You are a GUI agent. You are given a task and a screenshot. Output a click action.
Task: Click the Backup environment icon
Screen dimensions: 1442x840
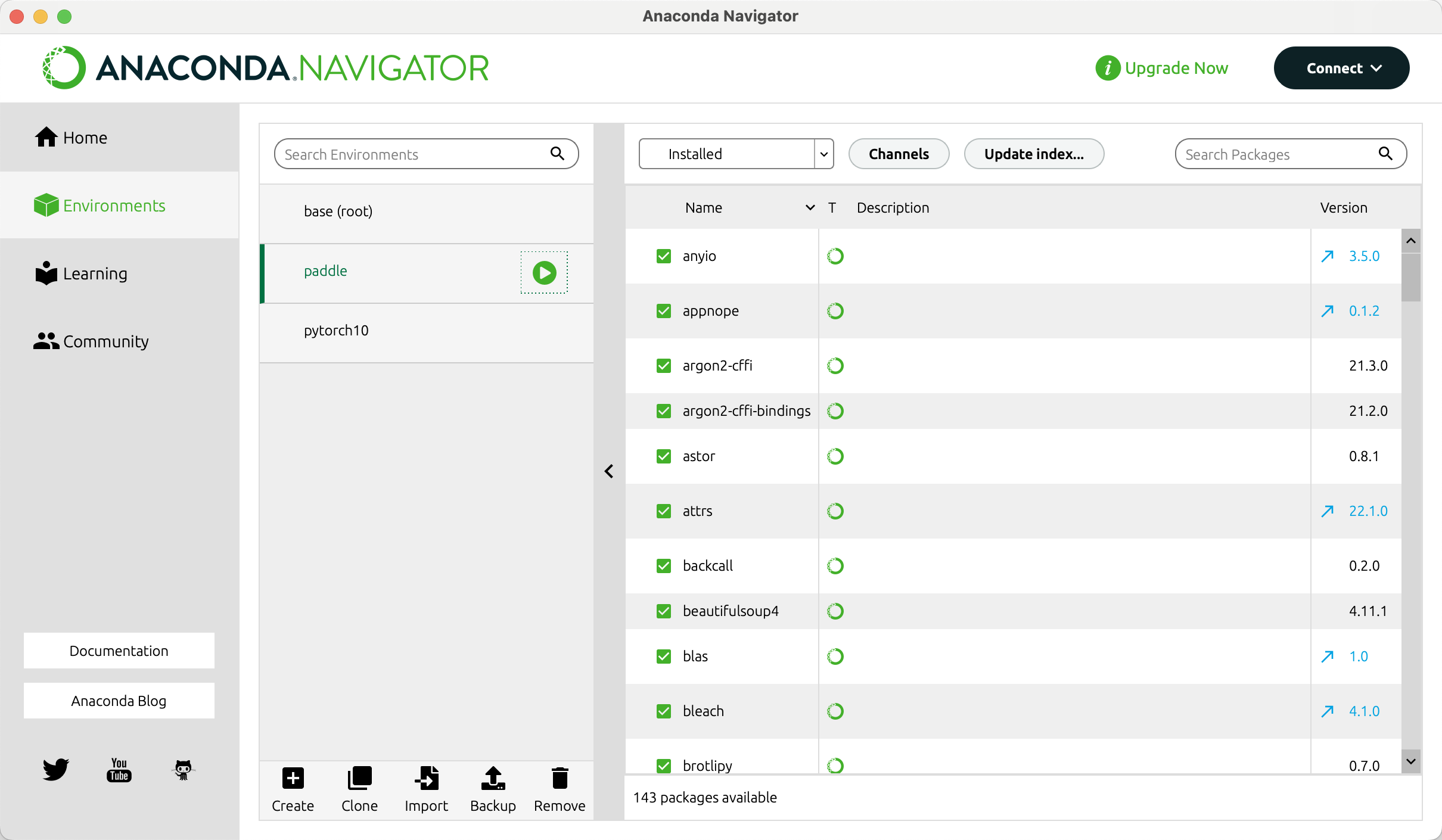[493, 778]
